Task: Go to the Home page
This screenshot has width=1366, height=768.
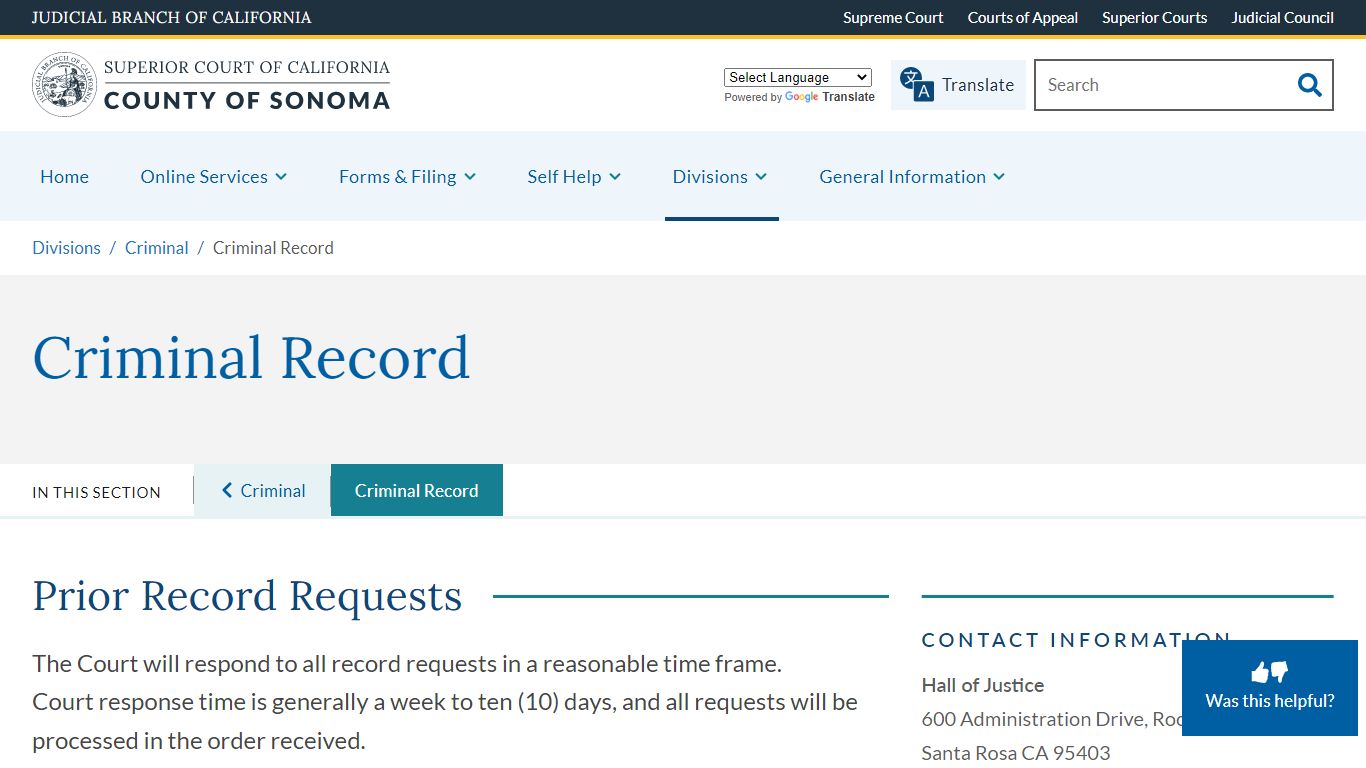Action: 64,176
